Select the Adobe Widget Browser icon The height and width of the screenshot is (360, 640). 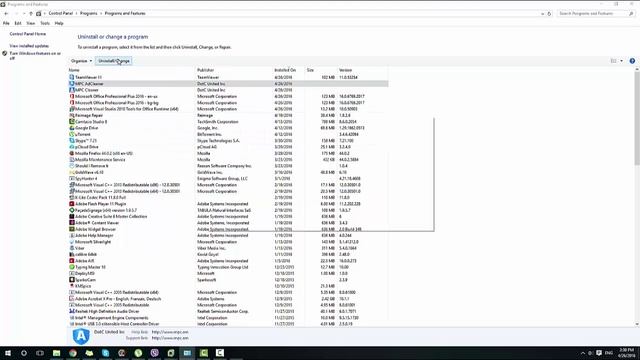pos(72,229)
